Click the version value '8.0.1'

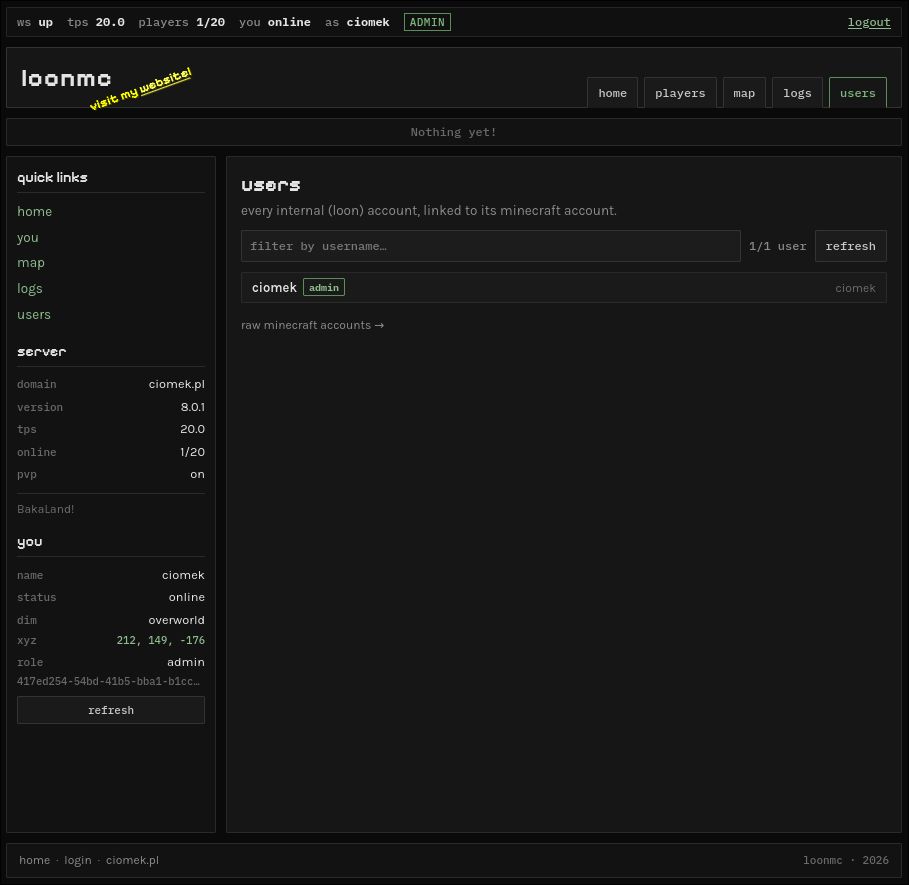(192, 407)
